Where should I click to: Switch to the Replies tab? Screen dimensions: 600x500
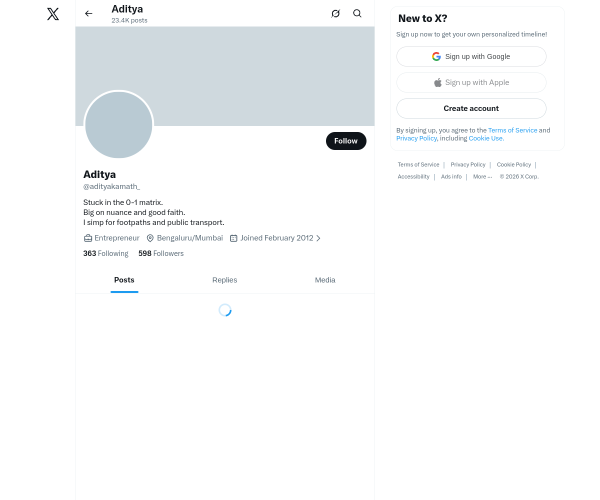(x=224, y=280)
